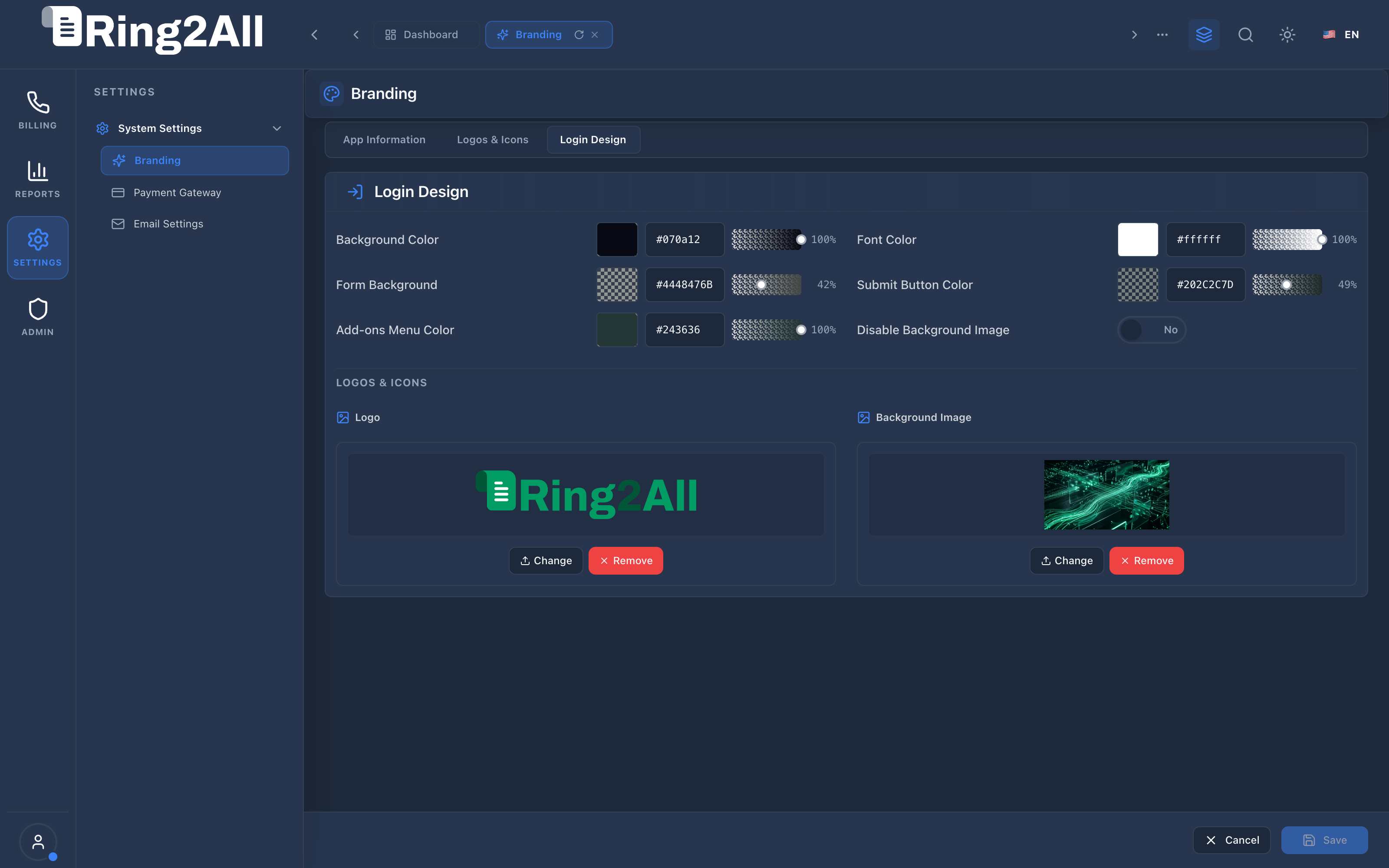Adjust the Form Background opacity slider
Image resolution: width=1389 pixels, height=868 pixels.
766,285
